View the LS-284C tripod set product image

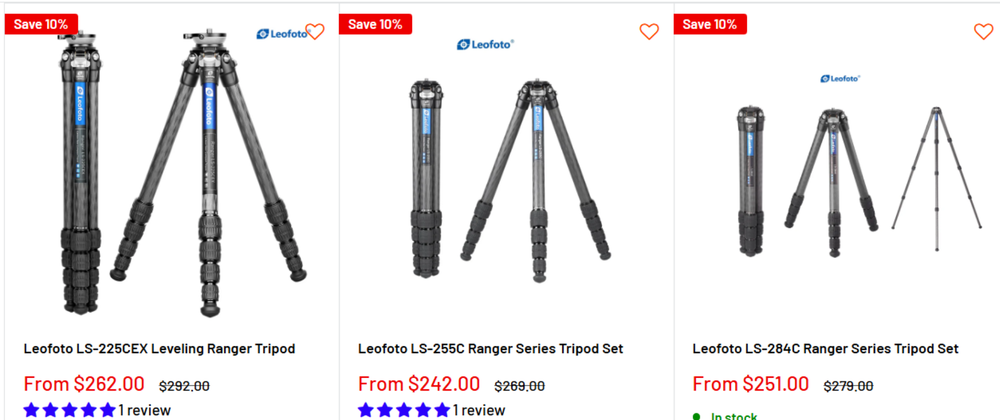click(x=859, y=182)
